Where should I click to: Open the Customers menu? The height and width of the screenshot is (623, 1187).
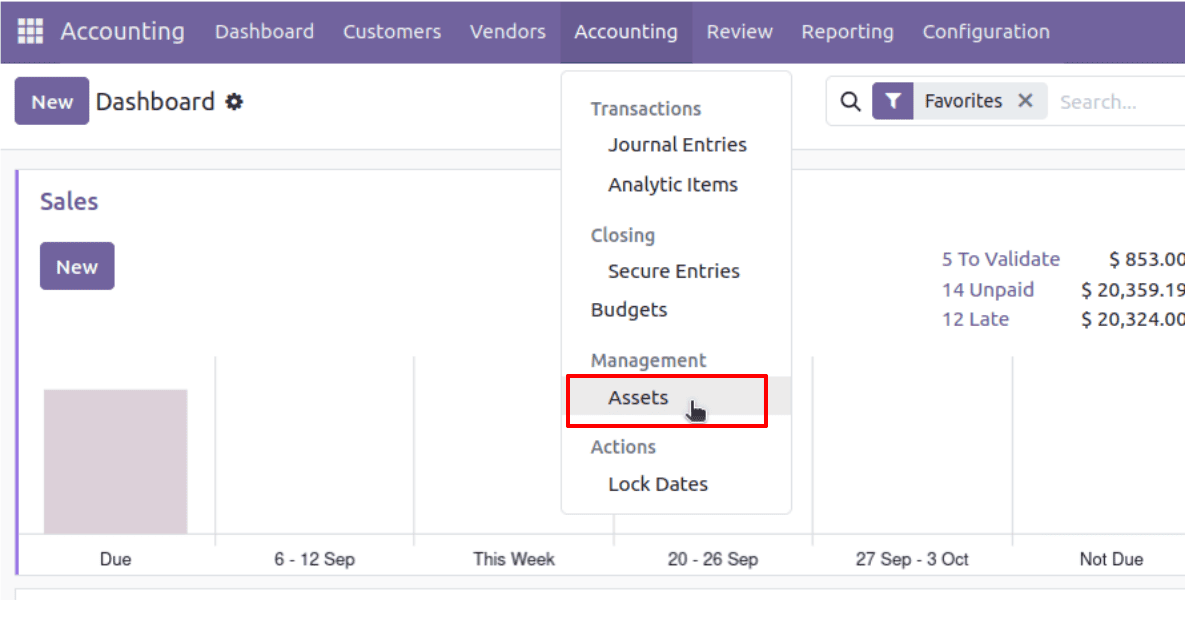click(x=392, y=32)
